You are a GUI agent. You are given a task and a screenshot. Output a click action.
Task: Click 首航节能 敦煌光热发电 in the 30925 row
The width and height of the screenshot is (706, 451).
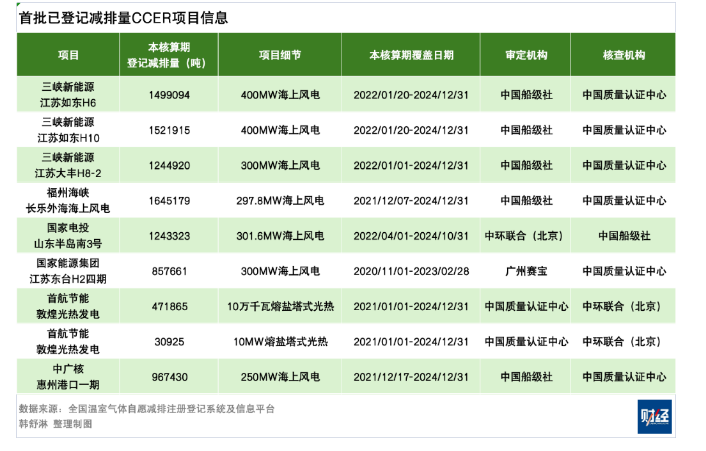[68, 341]
